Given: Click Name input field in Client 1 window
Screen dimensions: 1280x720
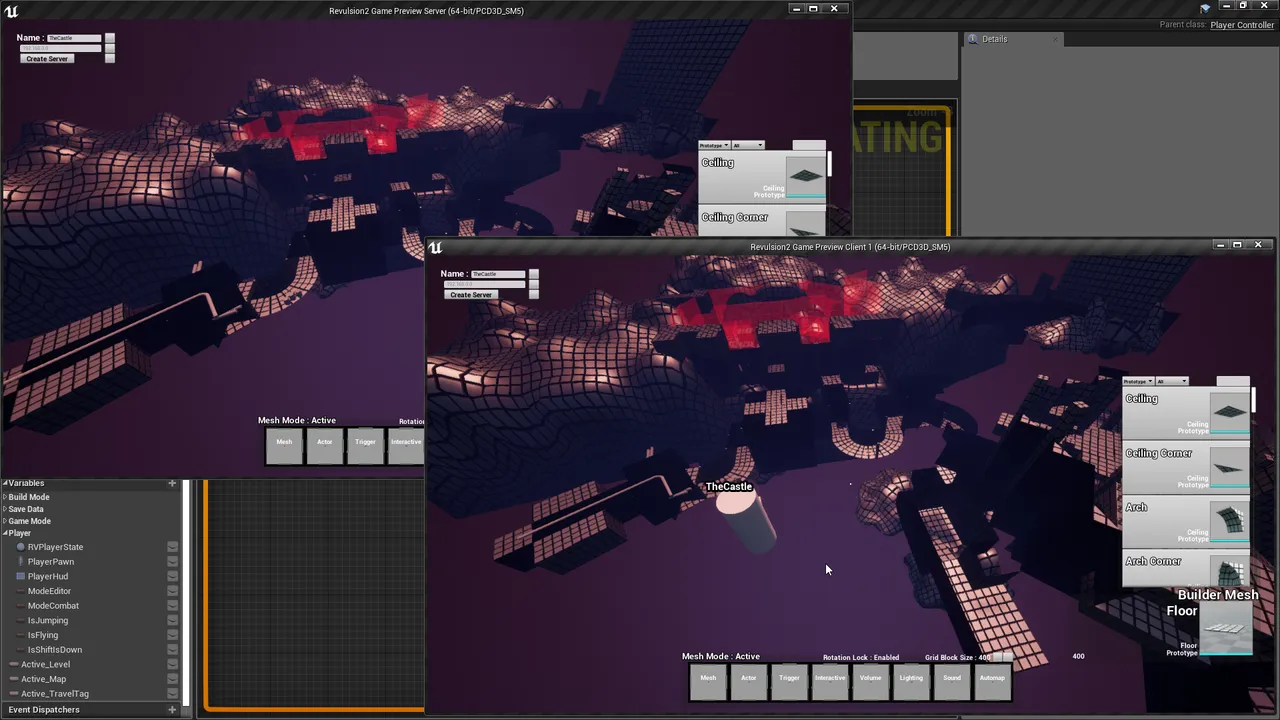Looking at the screenshot, I should pyautogui.click(x=498, y=274).
